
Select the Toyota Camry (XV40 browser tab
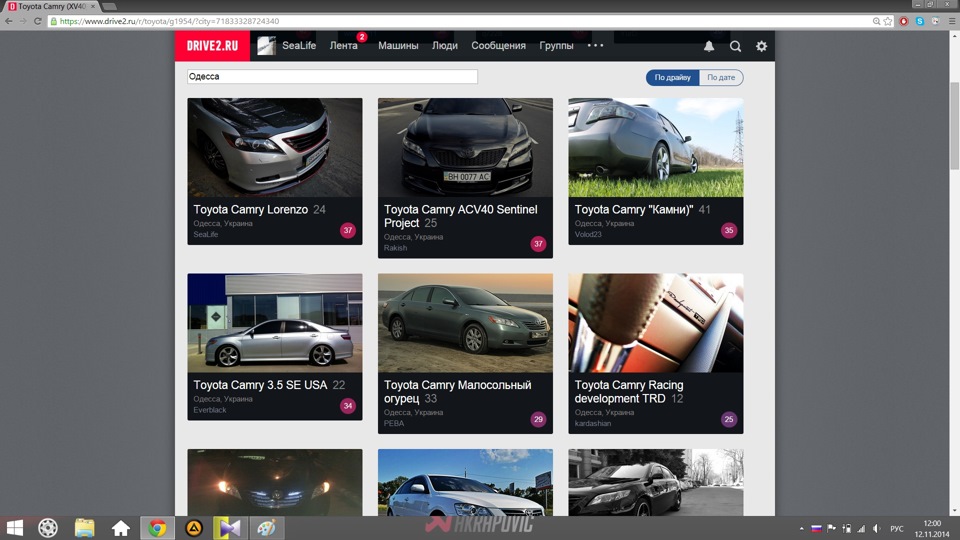pos(51,6)
